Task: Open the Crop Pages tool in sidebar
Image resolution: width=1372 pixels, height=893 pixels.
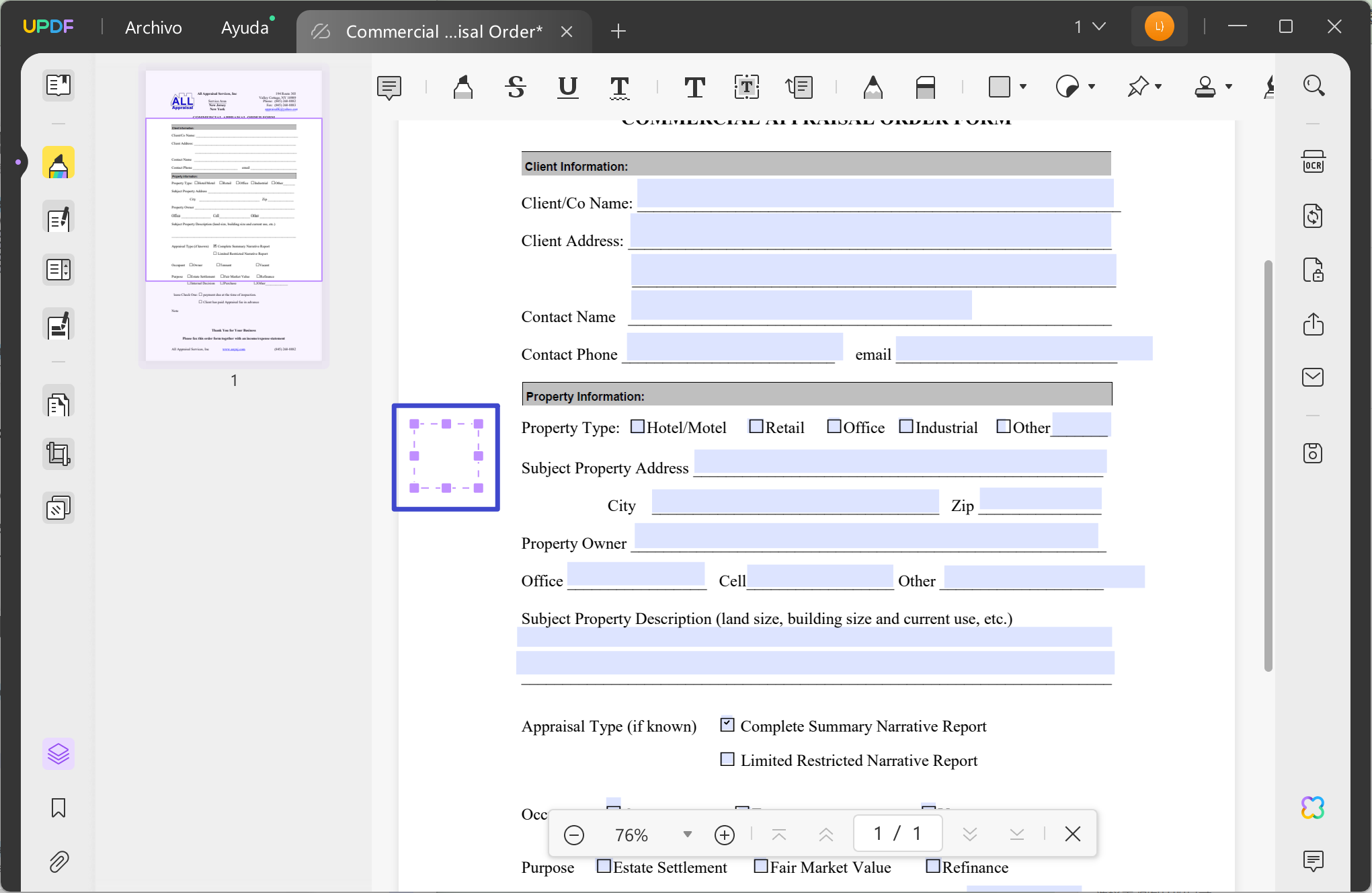Action: pos(58,454)
